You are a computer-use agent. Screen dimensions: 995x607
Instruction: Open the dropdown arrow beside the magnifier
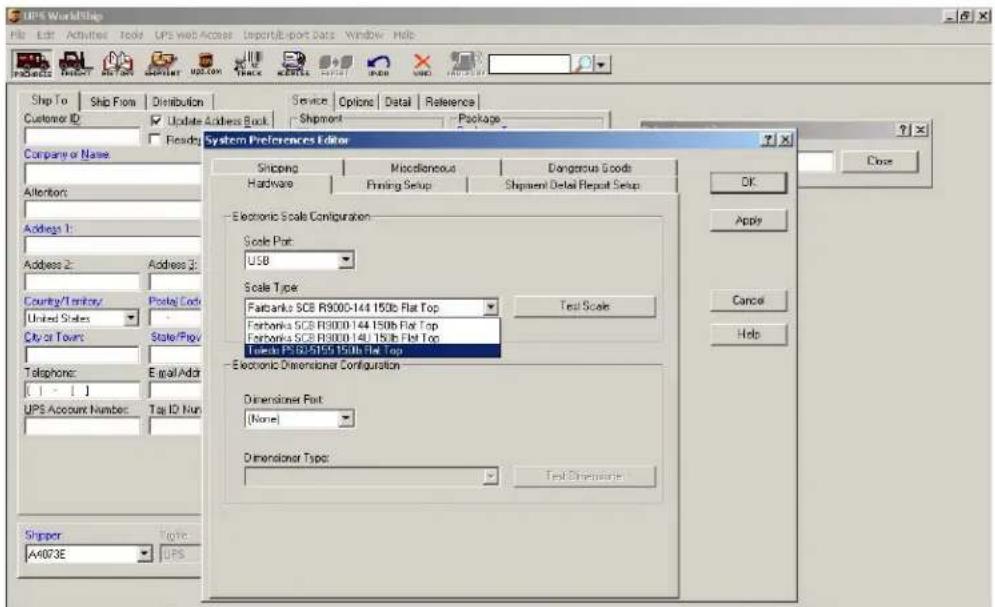coord(602,64)
